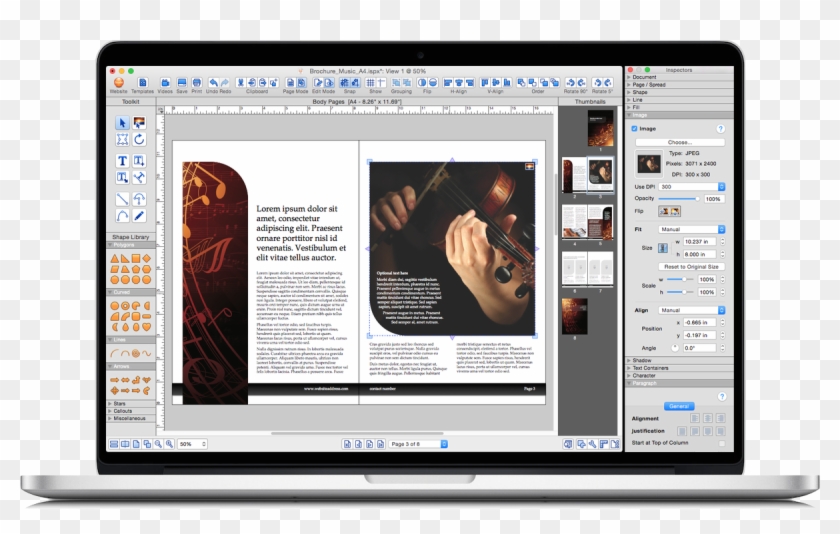The height and width of the screenshot is (534, 840).
Task: Pick the right-pointing arrow shape in Arrows library
Action: tap(115, 380)
